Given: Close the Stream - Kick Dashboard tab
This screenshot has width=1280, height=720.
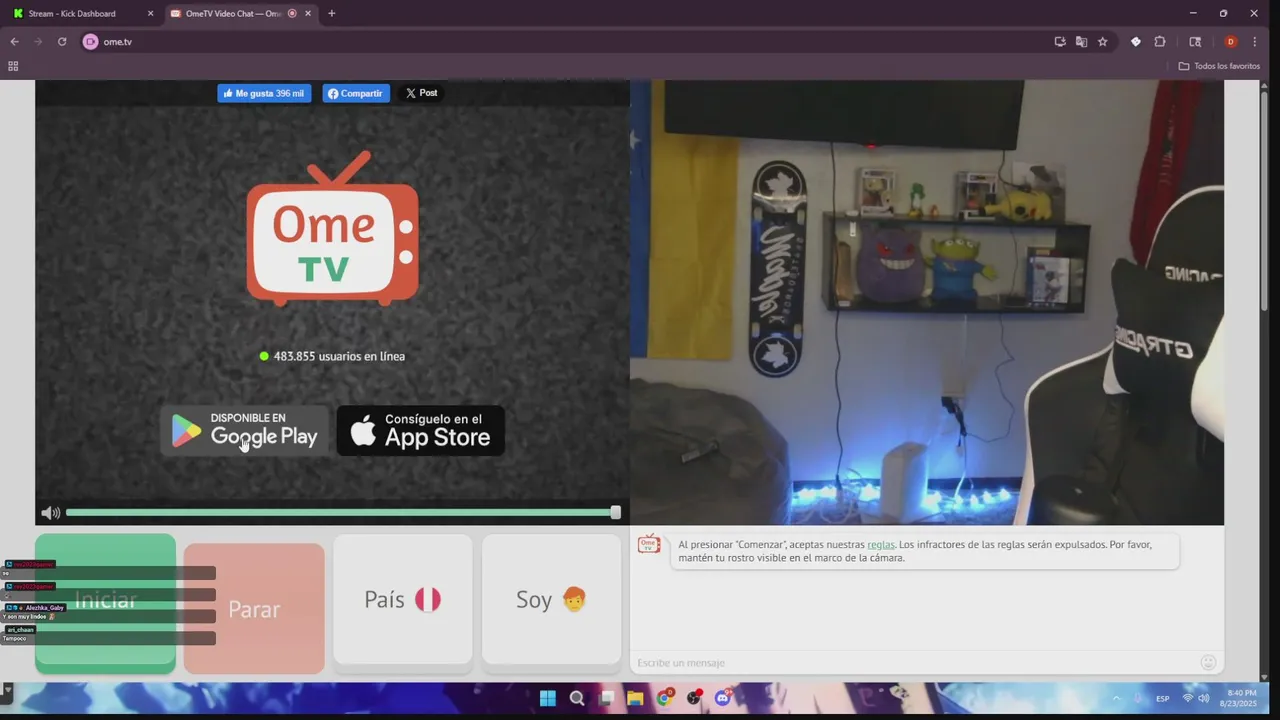Looking at the screenshot, I should (150, 14).
